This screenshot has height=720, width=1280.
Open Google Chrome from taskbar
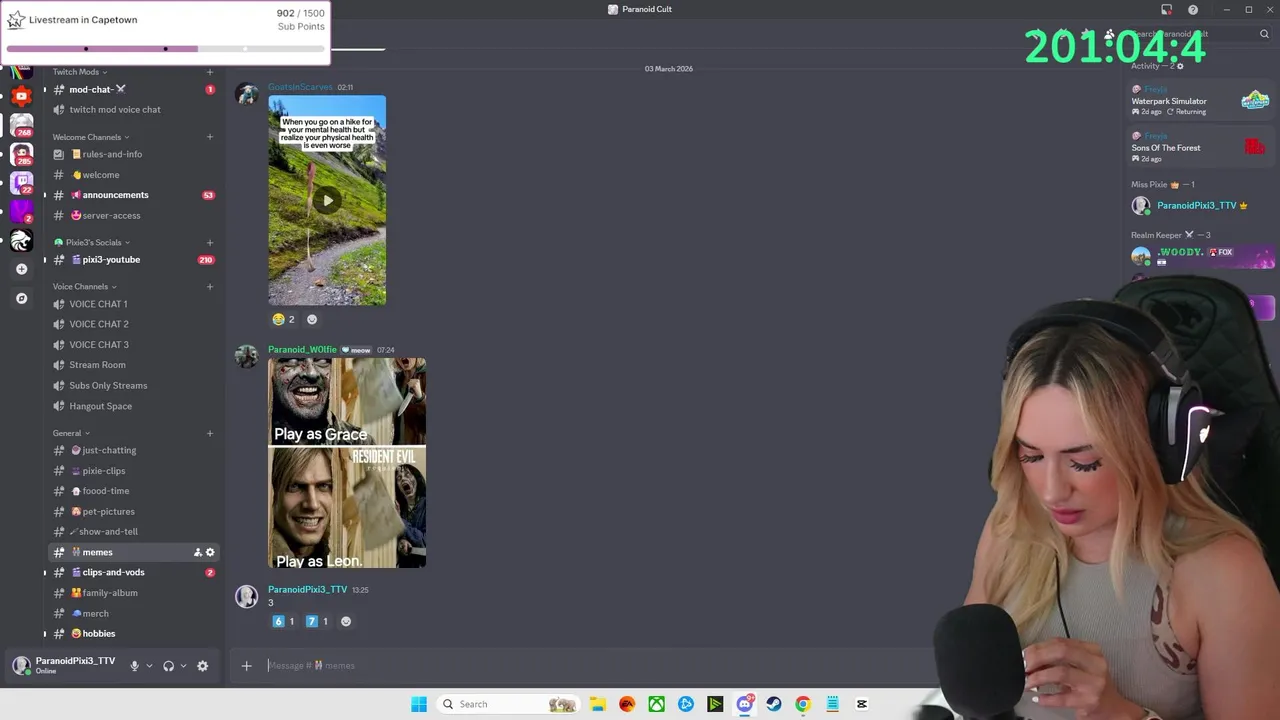tap(803, 704)
